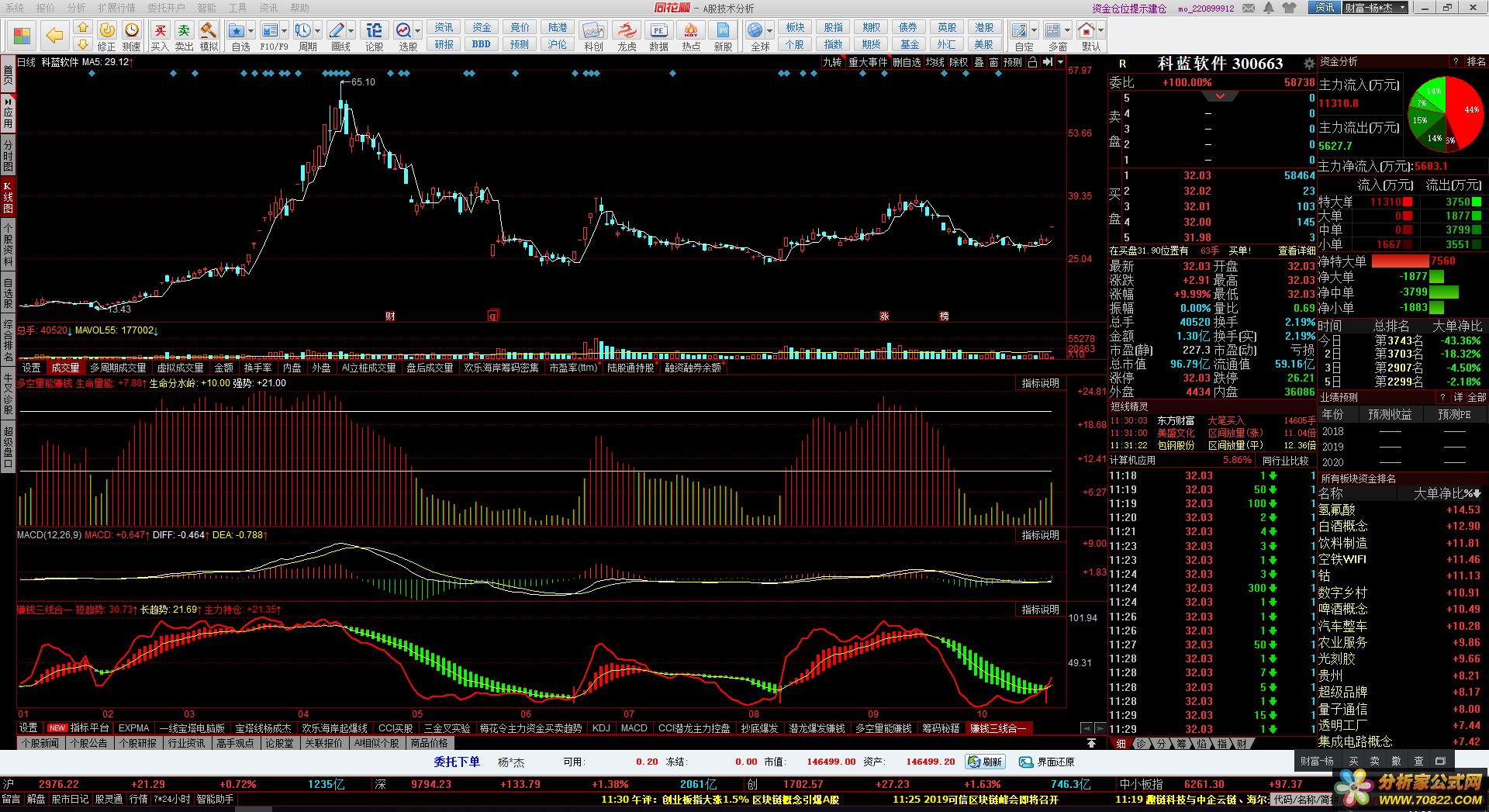Open the 选股 stock picker icon
The height and width of the screenshot is (812, 1489).
(x=403, y=30)
